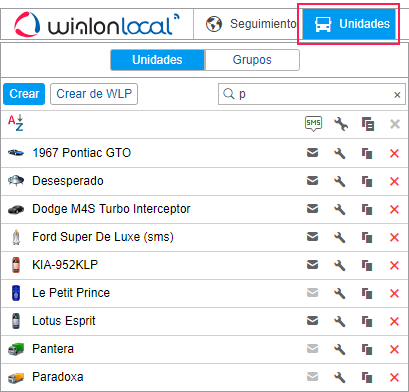Click the copy icon for Paradoxa
The width and height of the screenshot is (409, 392).
point(367,377)
